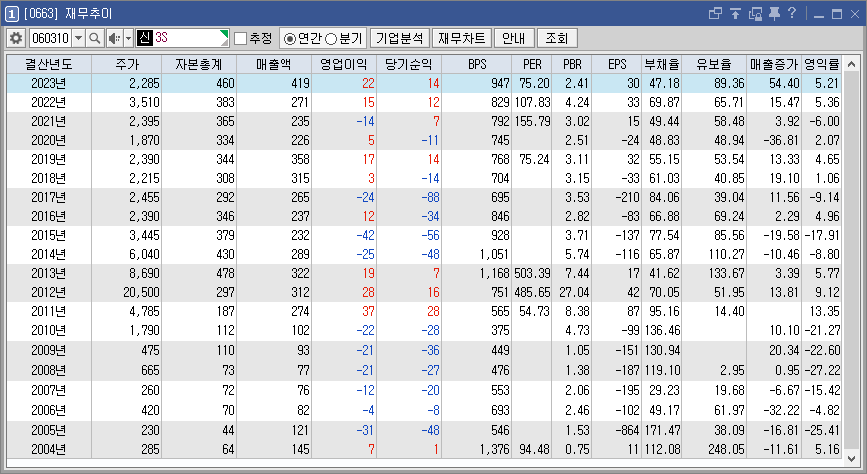
Task: Select the 분기 radio button
Action: (331, 39)
